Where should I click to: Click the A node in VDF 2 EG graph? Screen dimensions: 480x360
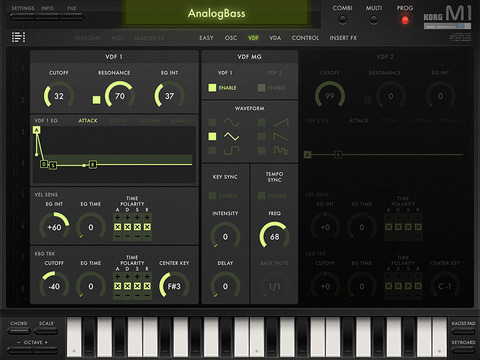(x=307, y=155)
